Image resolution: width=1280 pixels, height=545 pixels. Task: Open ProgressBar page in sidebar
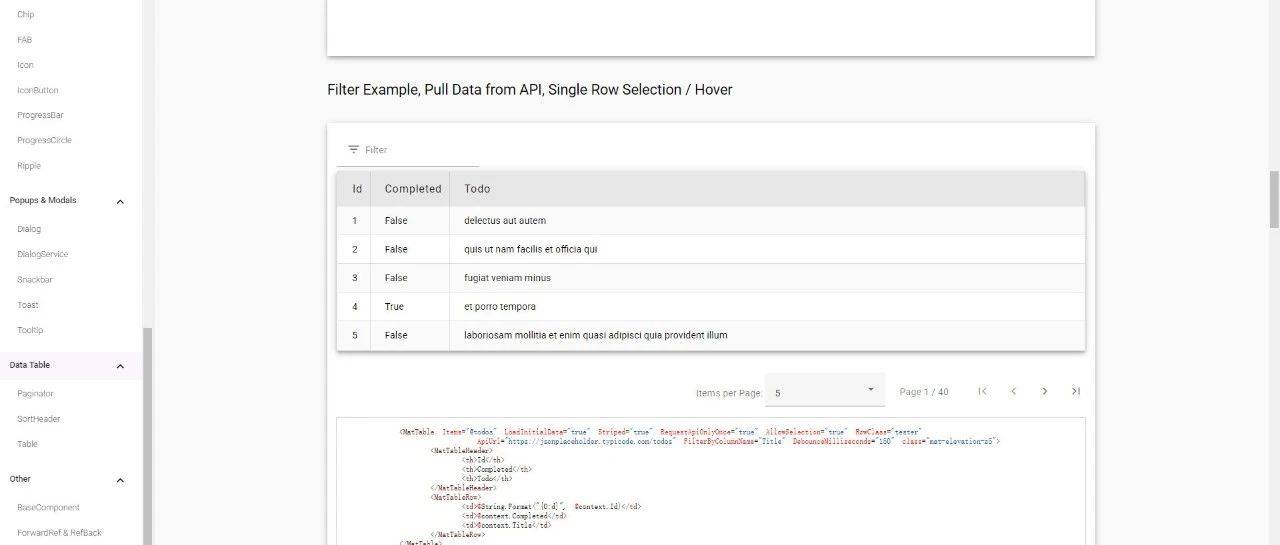pyautogui.click(x=40, y=115)
